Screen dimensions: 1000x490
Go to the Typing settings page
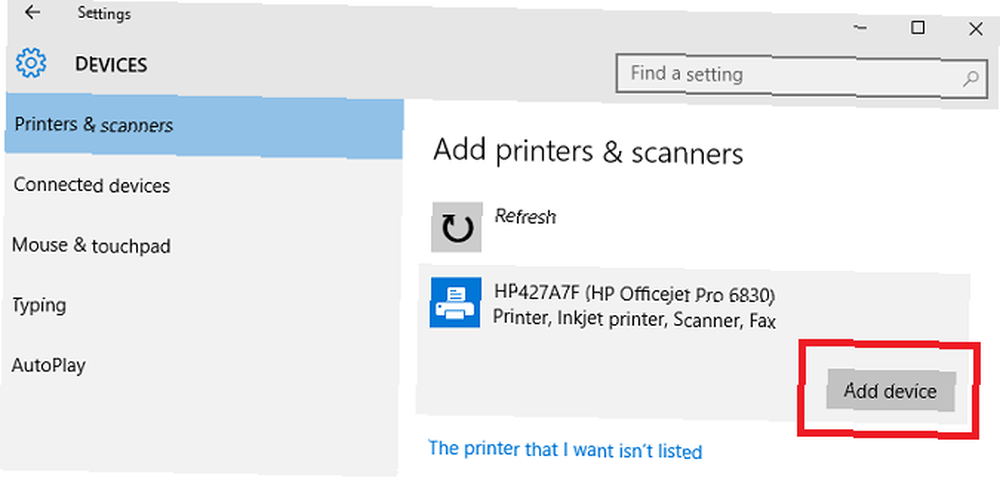click(x=39, y=306)
